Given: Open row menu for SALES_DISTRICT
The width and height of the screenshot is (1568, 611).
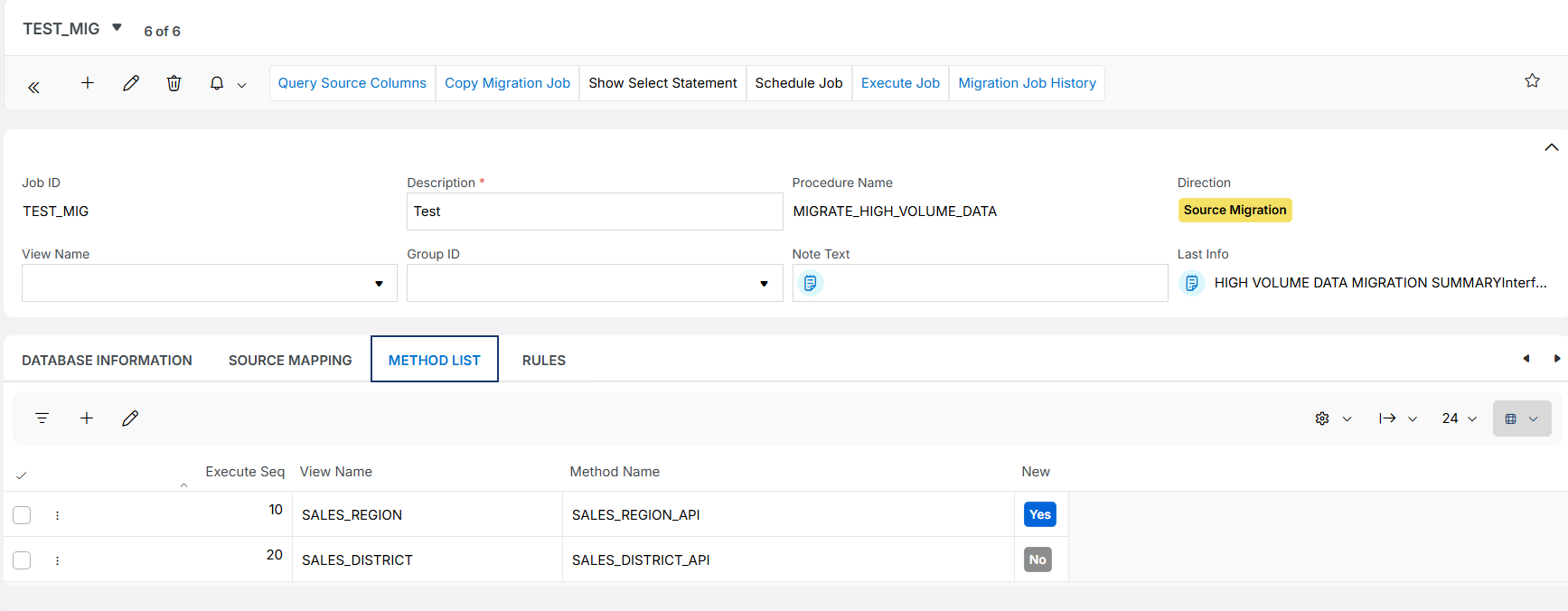Looking at the screenshot, I should (x=57, y=560).
